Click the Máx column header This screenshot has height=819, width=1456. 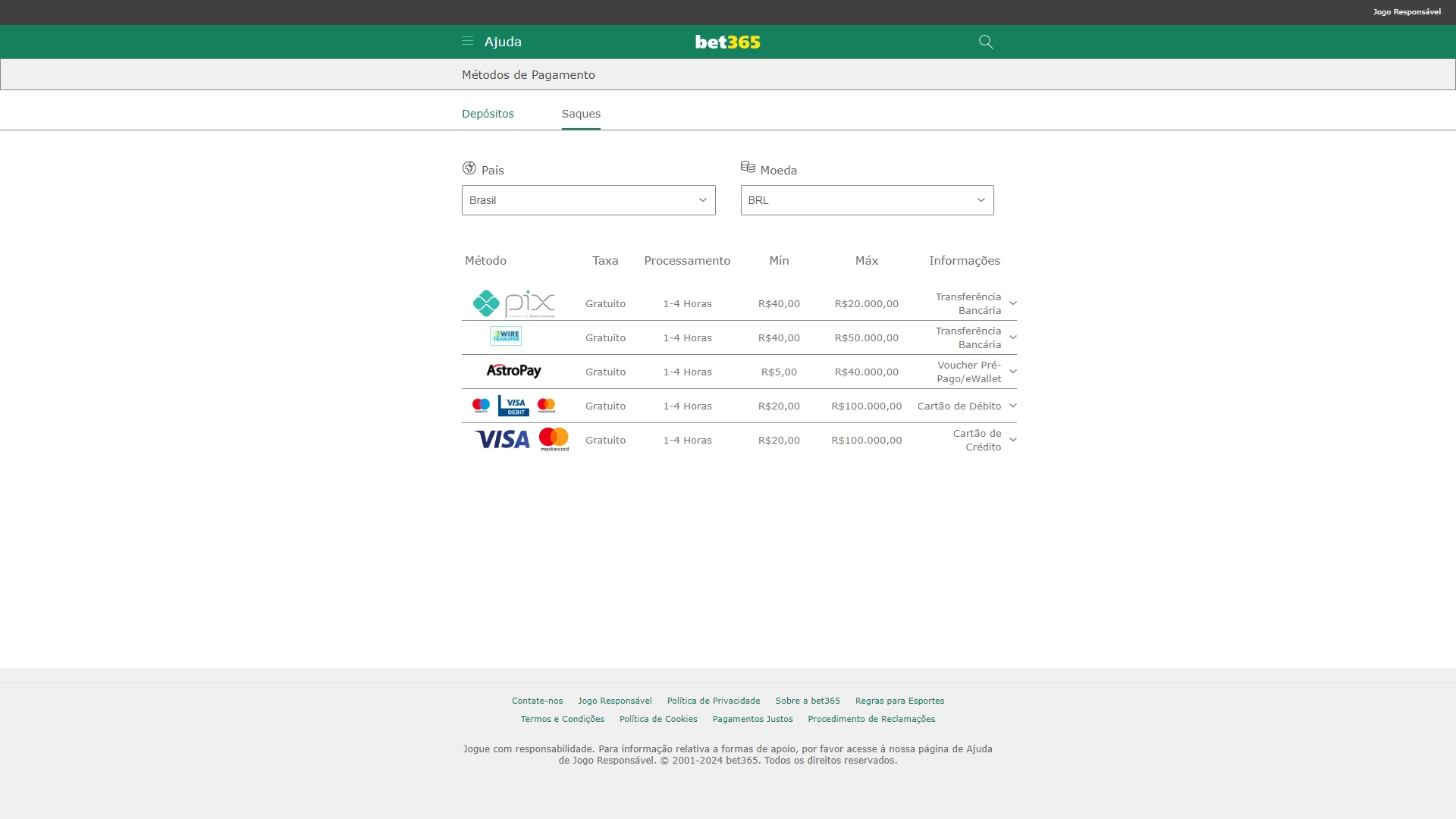(x=867, y=261)
